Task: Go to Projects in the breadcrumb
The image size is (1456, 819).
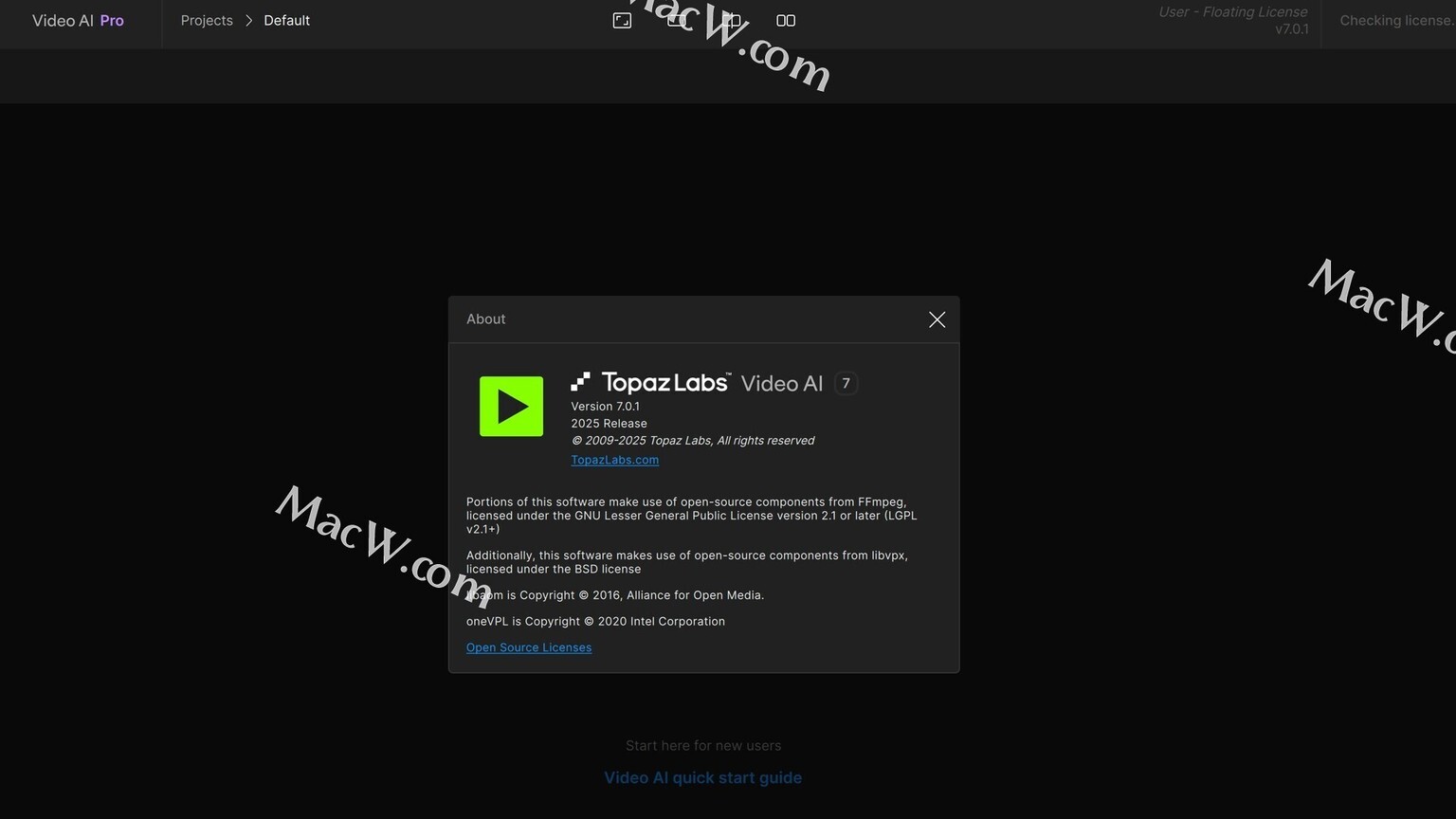Action: click(x=207, y=20)
